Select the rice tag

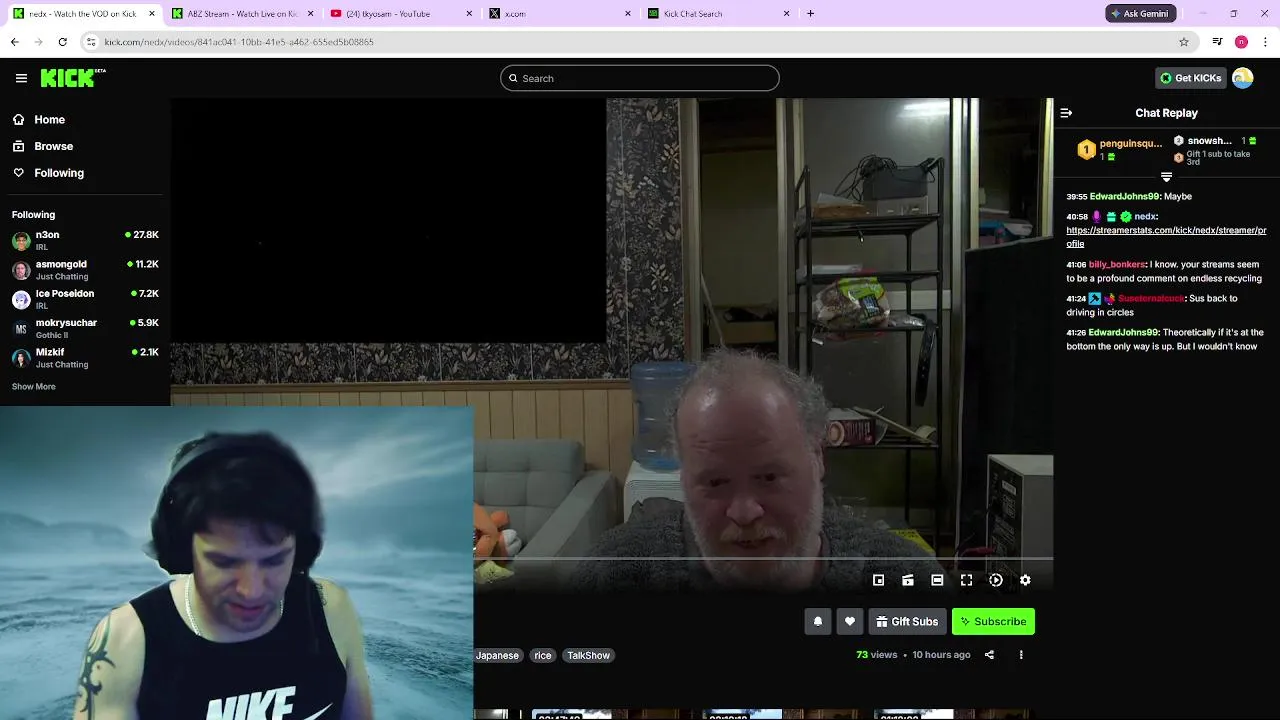coord(543,655)
